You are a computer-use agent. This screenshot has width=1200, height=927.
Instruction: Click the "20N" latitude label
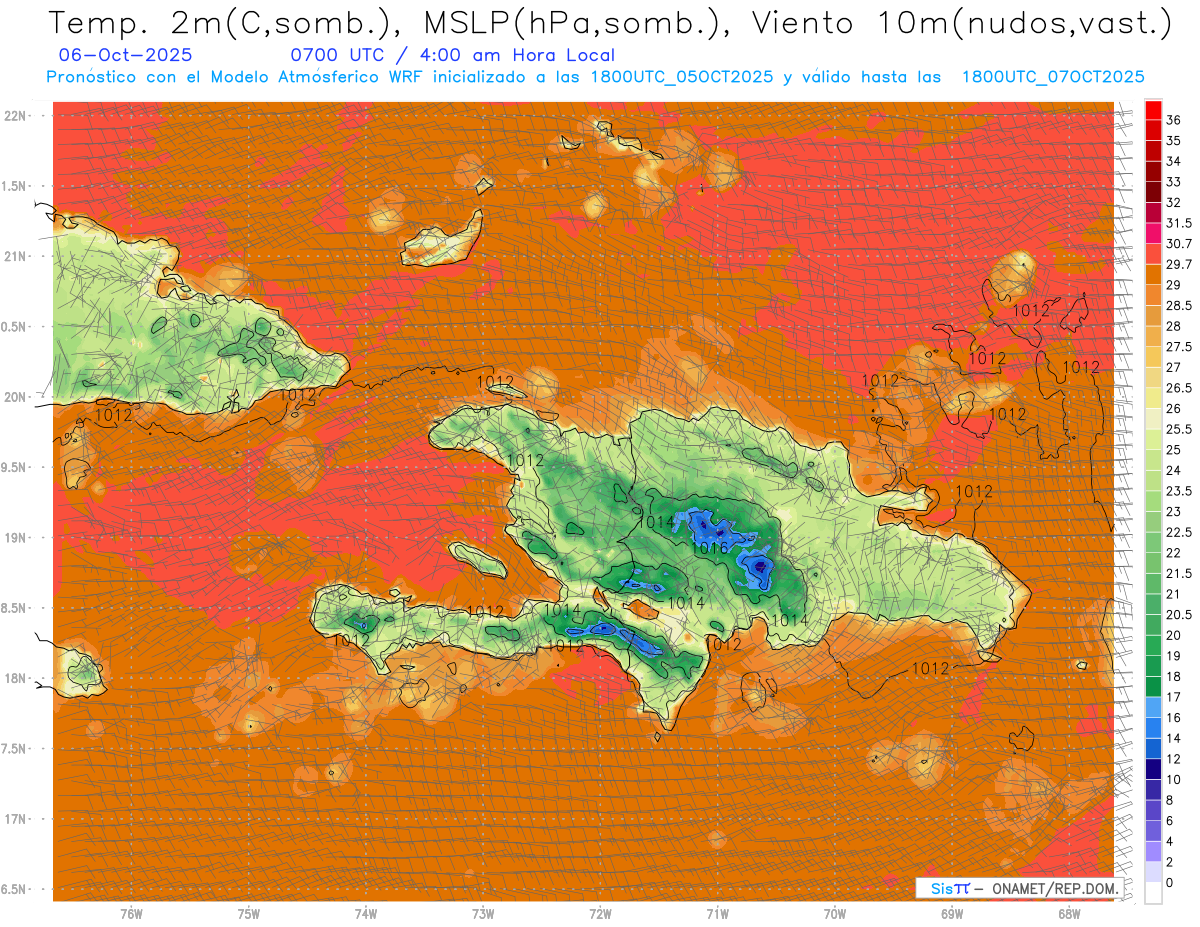[x=17, y=397]
